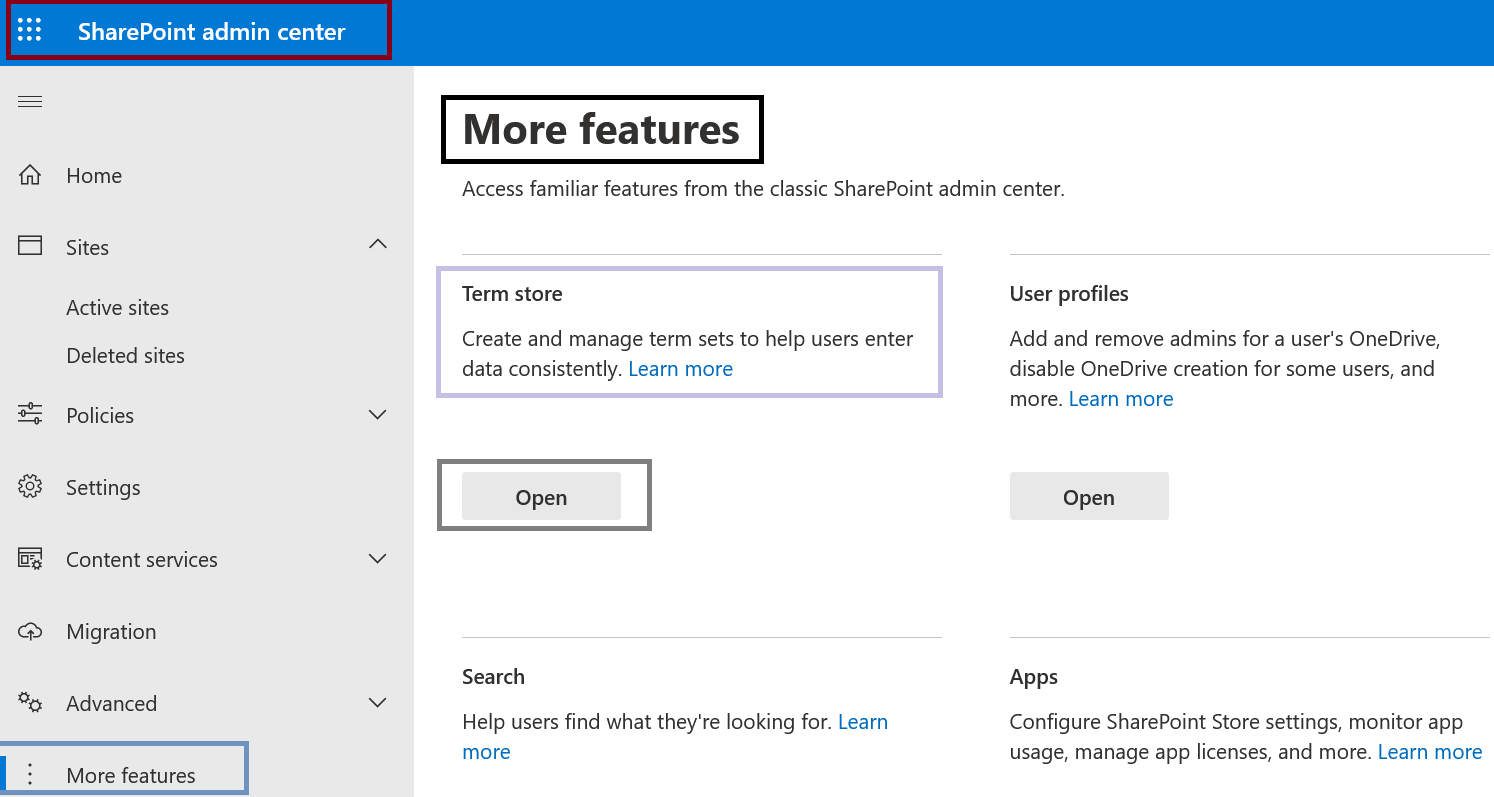Image resolution: width=1494 pixels, height=797 pixels.
Task: Select More features in the navigation
Action: (131, 776)
